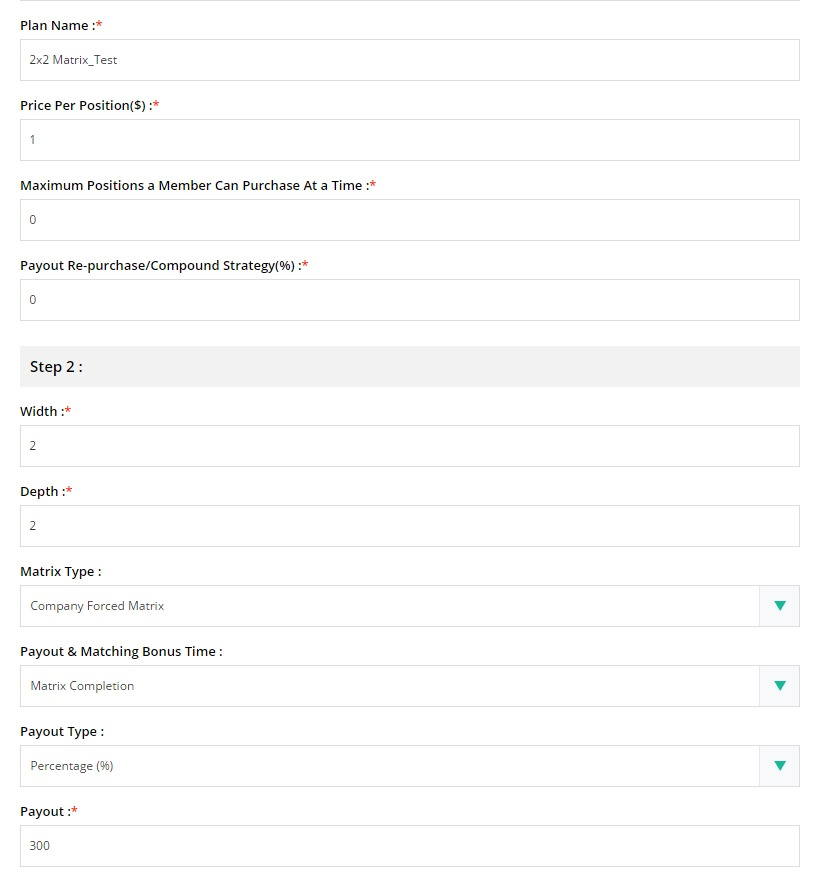Click the Step 2 section header
Viewport: 828px width, 883px height.
coord(409,367)
